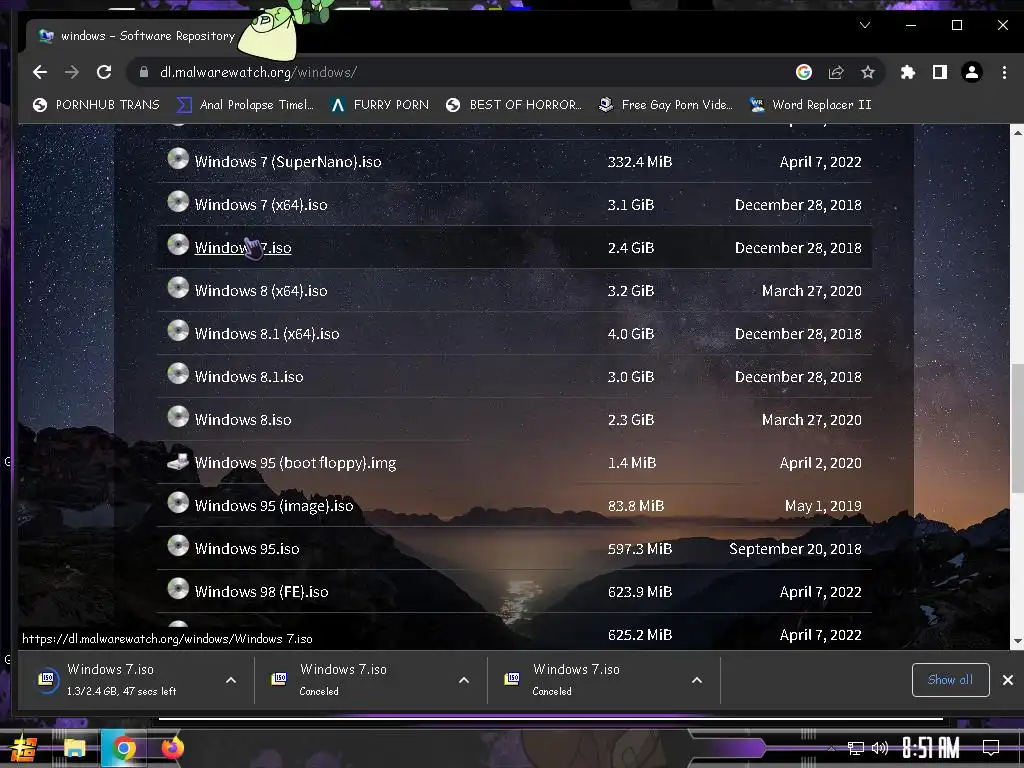Download Windows 8.iso
Screen dimensions: 1024x768
tap(243, 420)
